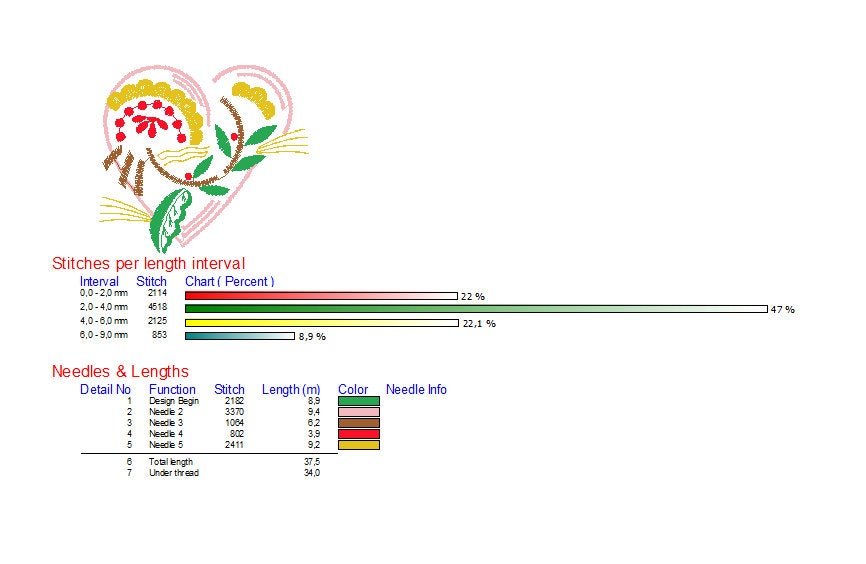Click the 'Needles & Lengths' heading

coord(120,371)
